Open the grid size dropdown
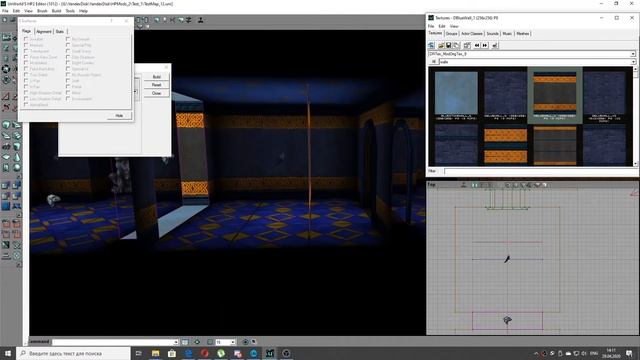 click(x=233, y=342)
